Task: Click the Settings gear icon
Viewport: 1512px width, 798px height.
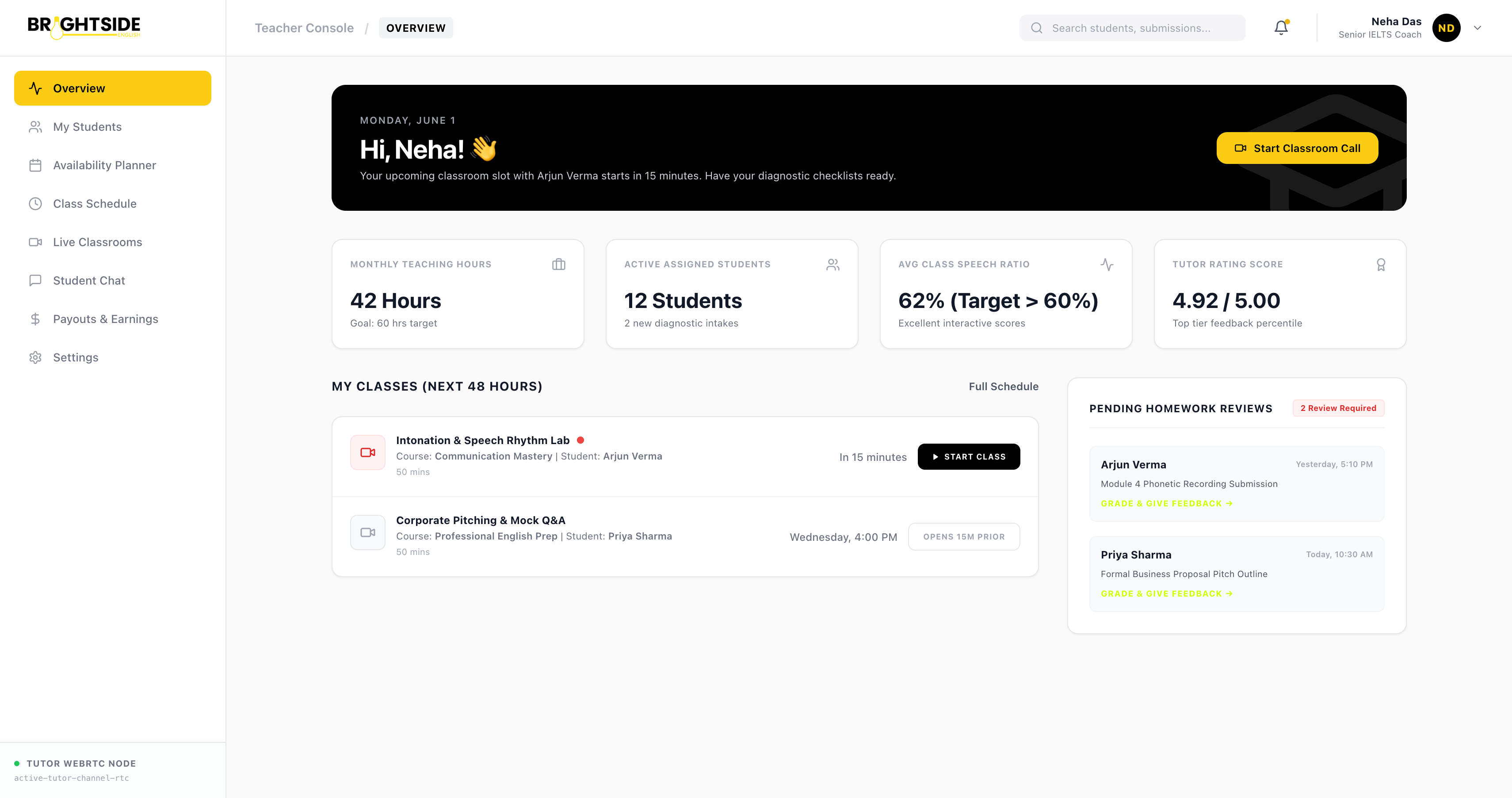Action: click(x=35, y=357)
